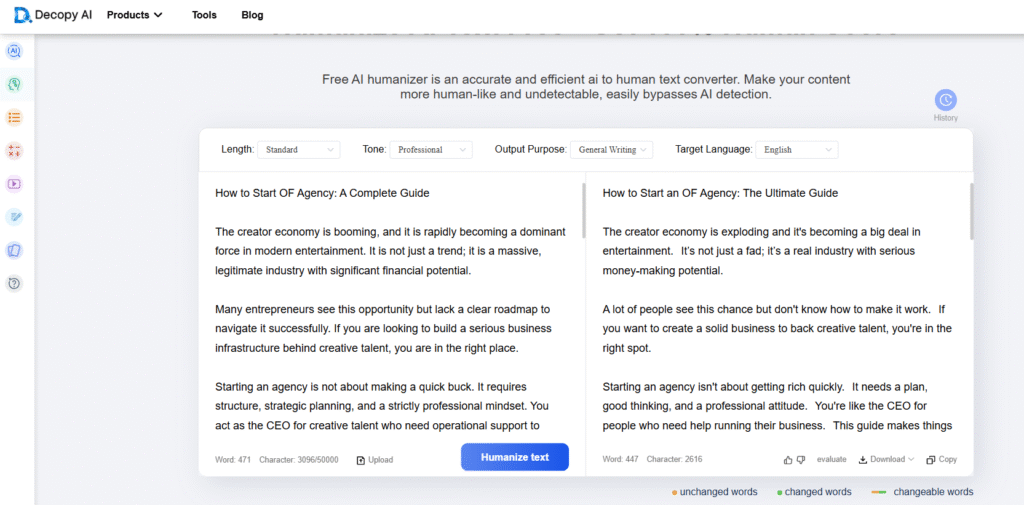Expand the Length dropdown set to Standard
The image size is (1024, 505).
coord(299,150)
